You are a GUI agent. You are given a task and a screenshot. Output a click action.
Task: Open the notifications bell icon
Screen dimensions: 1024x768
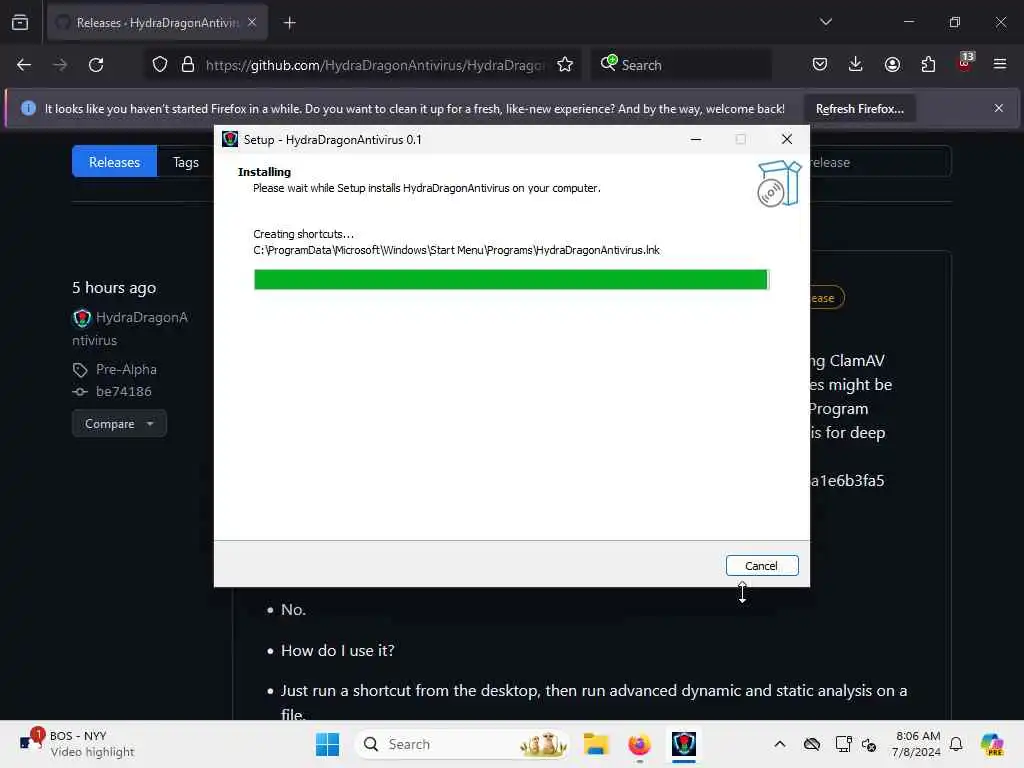(956, 744)
